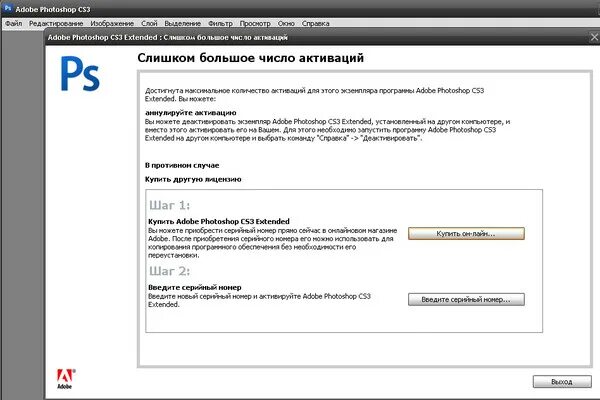600x400 pixels.
Task: Open the Слой menu
Action: tap(149, 23)
